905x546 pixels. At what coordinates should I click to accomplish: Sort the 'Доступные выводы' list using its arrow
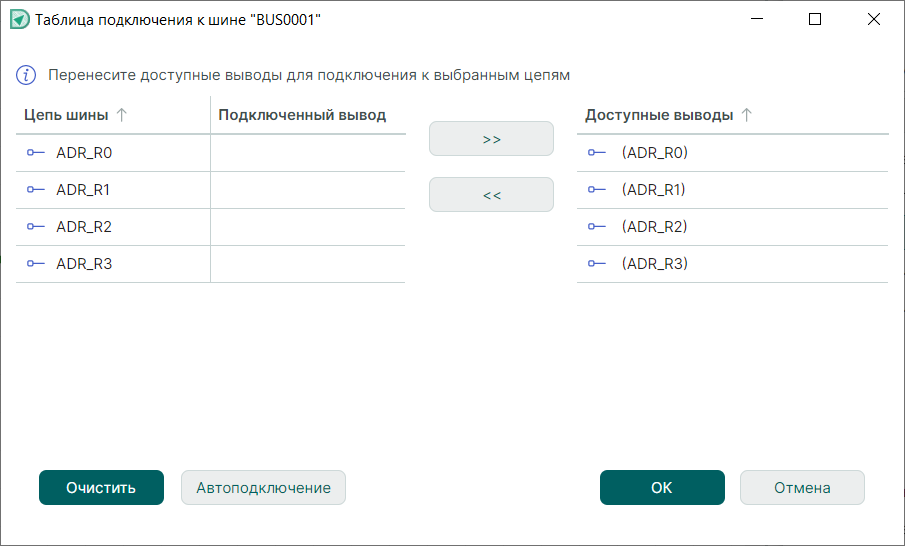[x=746, y=115]
